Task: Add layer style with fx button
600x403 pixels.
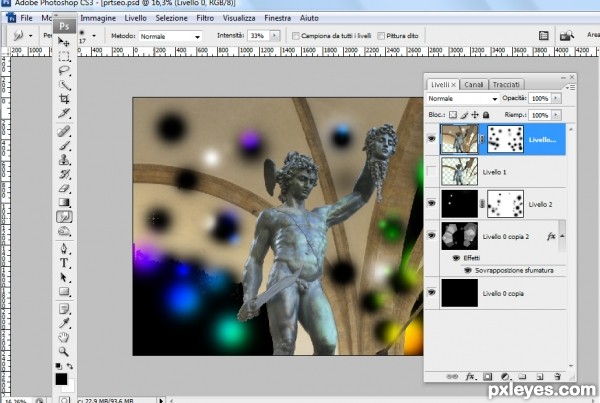Action: (x=470, y=377)
